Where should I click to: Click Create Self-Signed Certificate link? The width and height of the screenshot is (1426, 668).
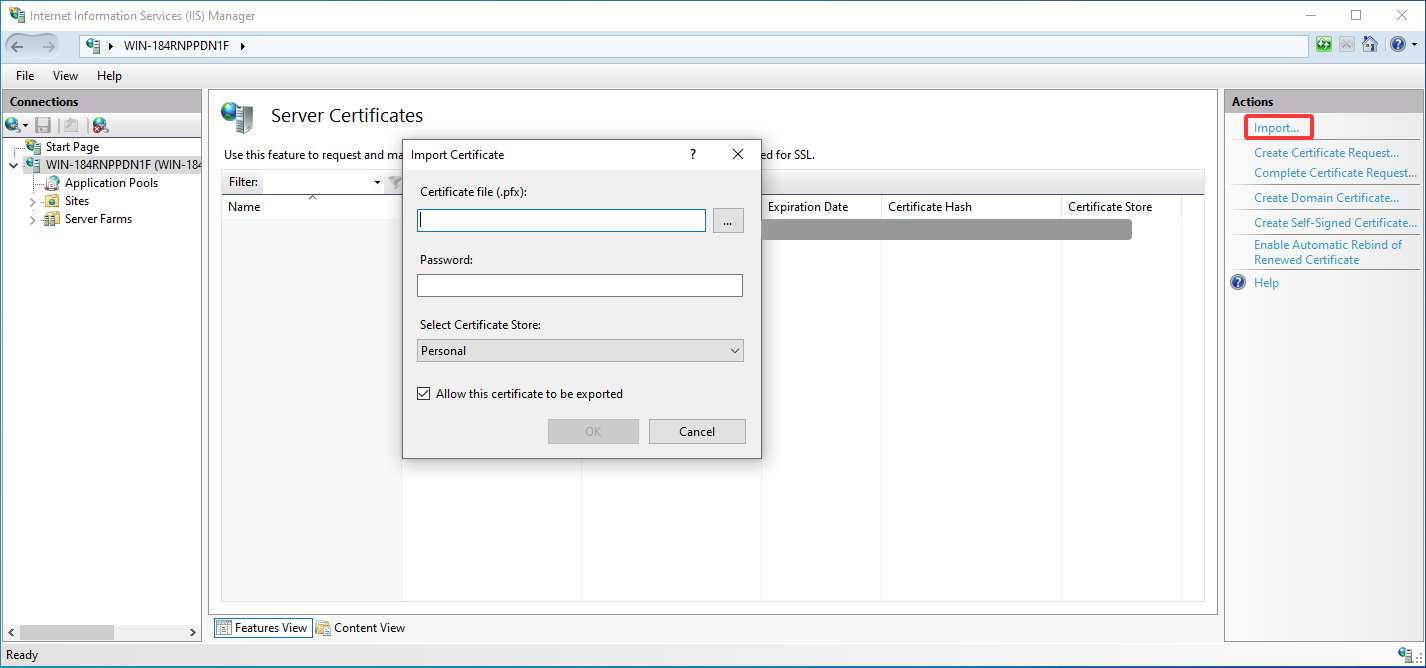pos(1335,223)
